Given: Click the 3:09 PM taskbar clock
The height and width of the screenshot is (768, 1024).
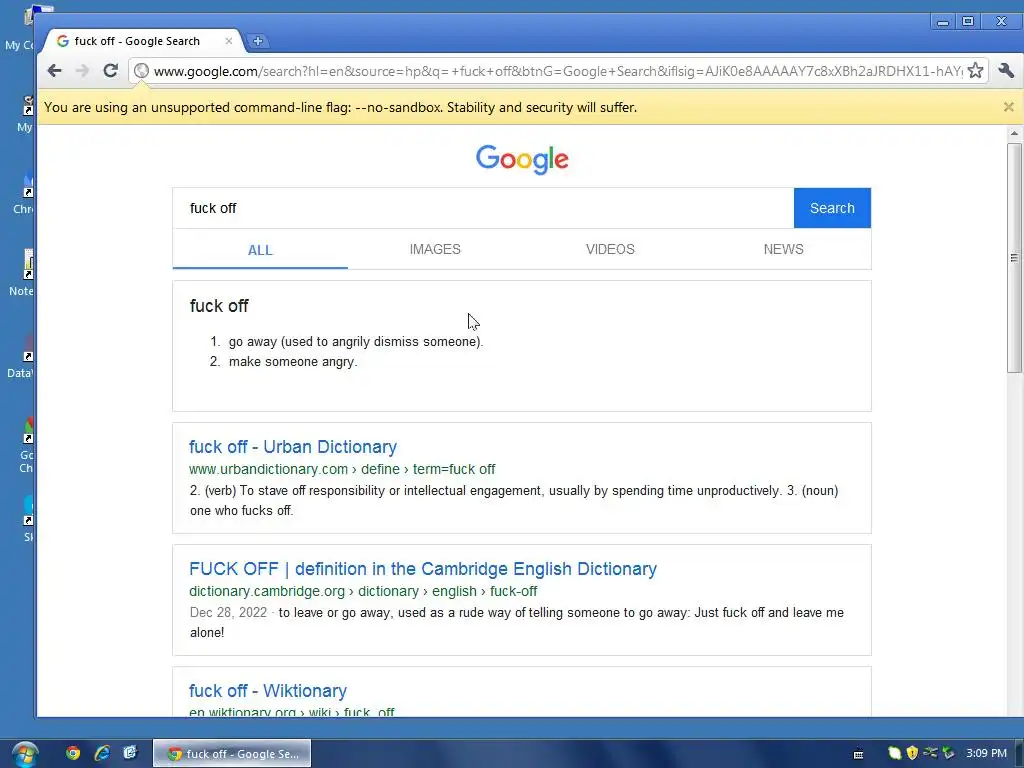Looking at the screenshot, I should 986,753.
